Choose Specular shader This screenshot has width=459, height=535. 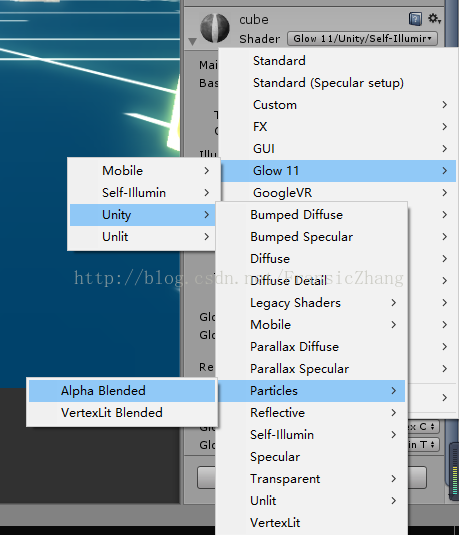tap(311, 457)
